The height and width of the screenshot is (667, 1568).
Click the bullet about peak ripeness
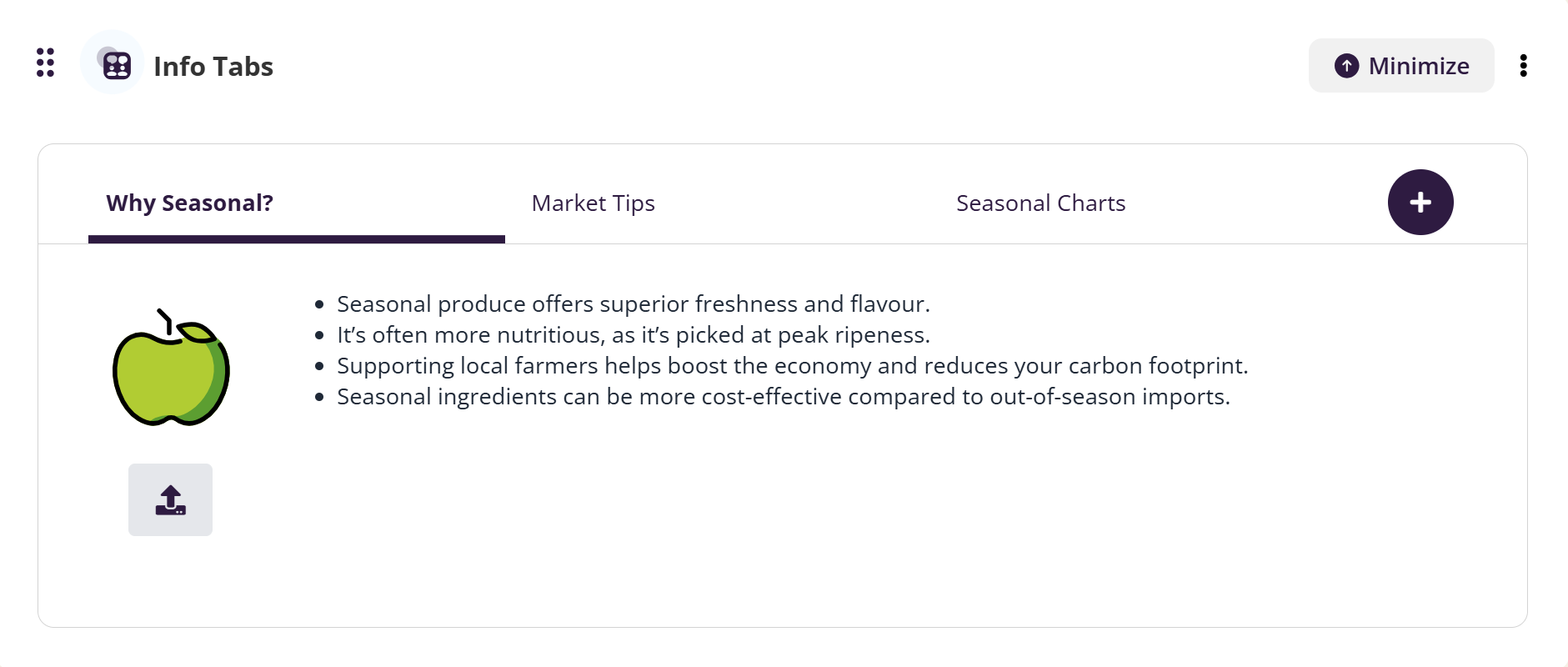click(633, 335)
